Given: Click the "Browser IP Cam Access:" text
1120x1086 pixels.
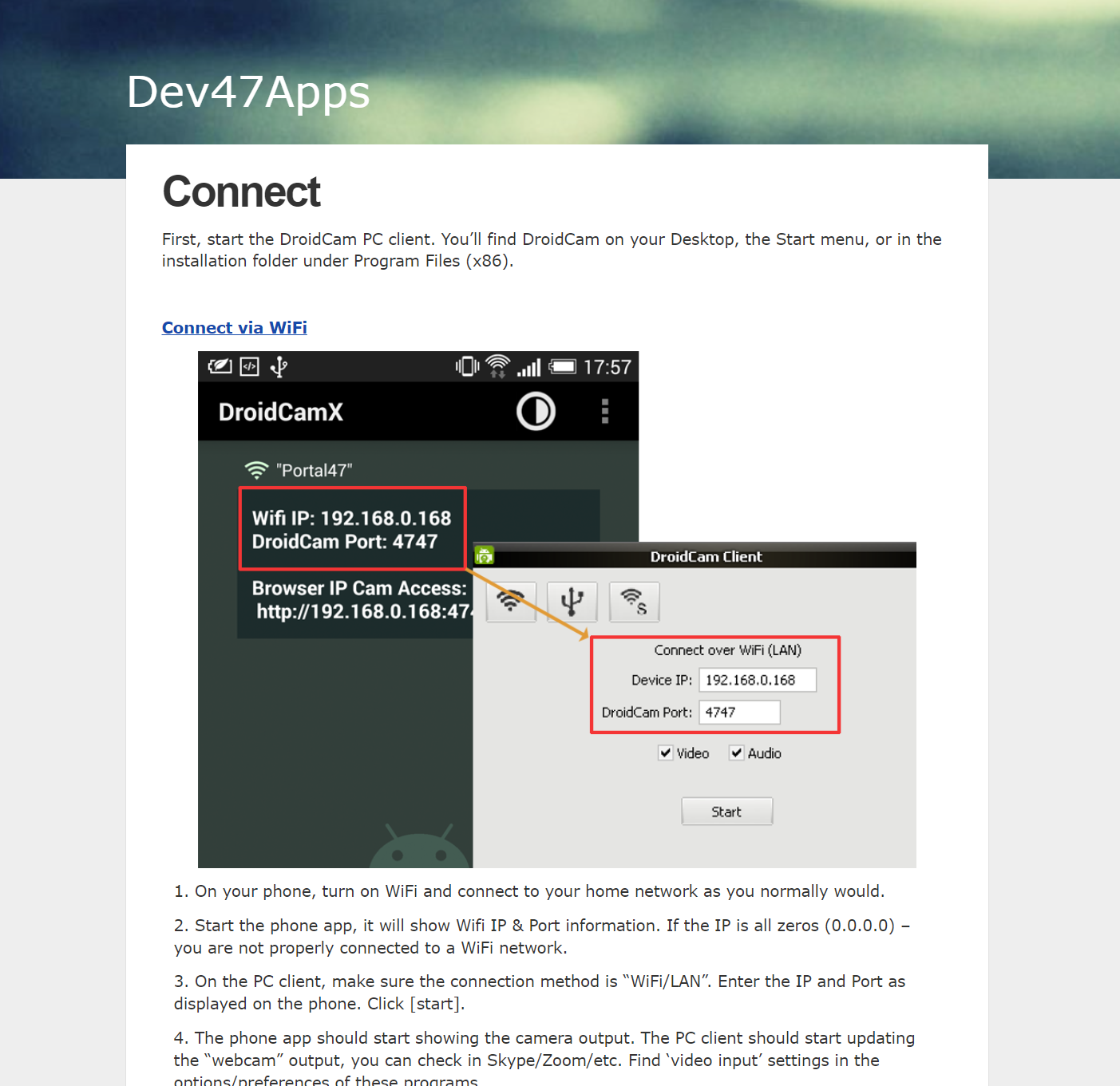Looking at the screenshot, I should (359, 588).
